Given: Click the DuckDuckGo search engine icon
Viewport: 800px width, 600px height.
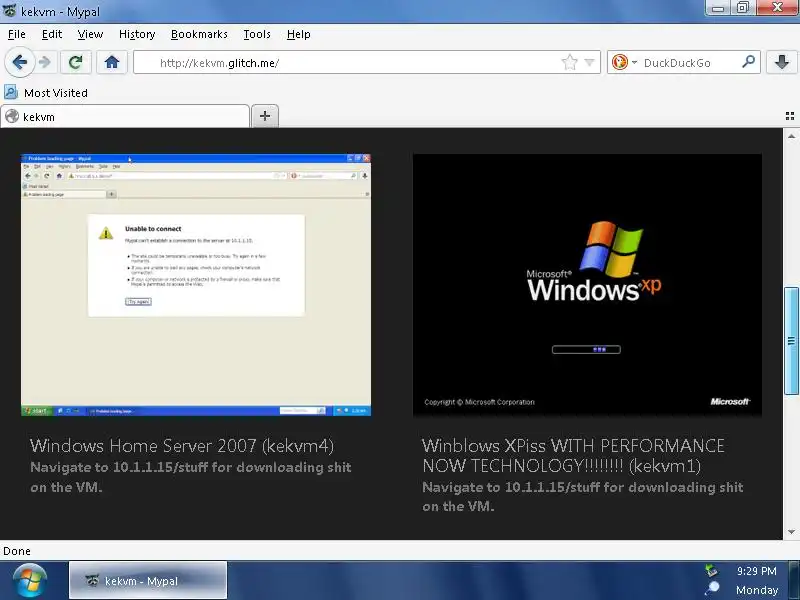Looking at the screenshot, I should pos(619,62).
